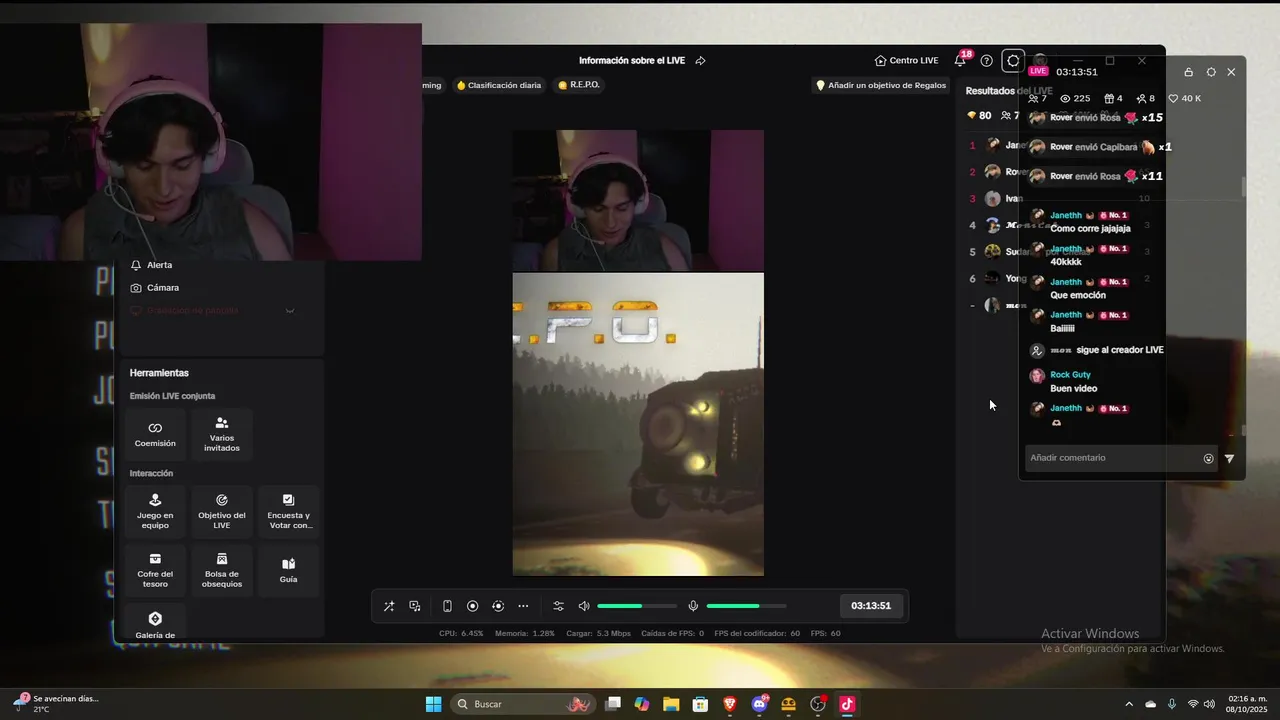Open the Guía tool
The height and width of the screenshot is (720, 1280).
point(289,570)
